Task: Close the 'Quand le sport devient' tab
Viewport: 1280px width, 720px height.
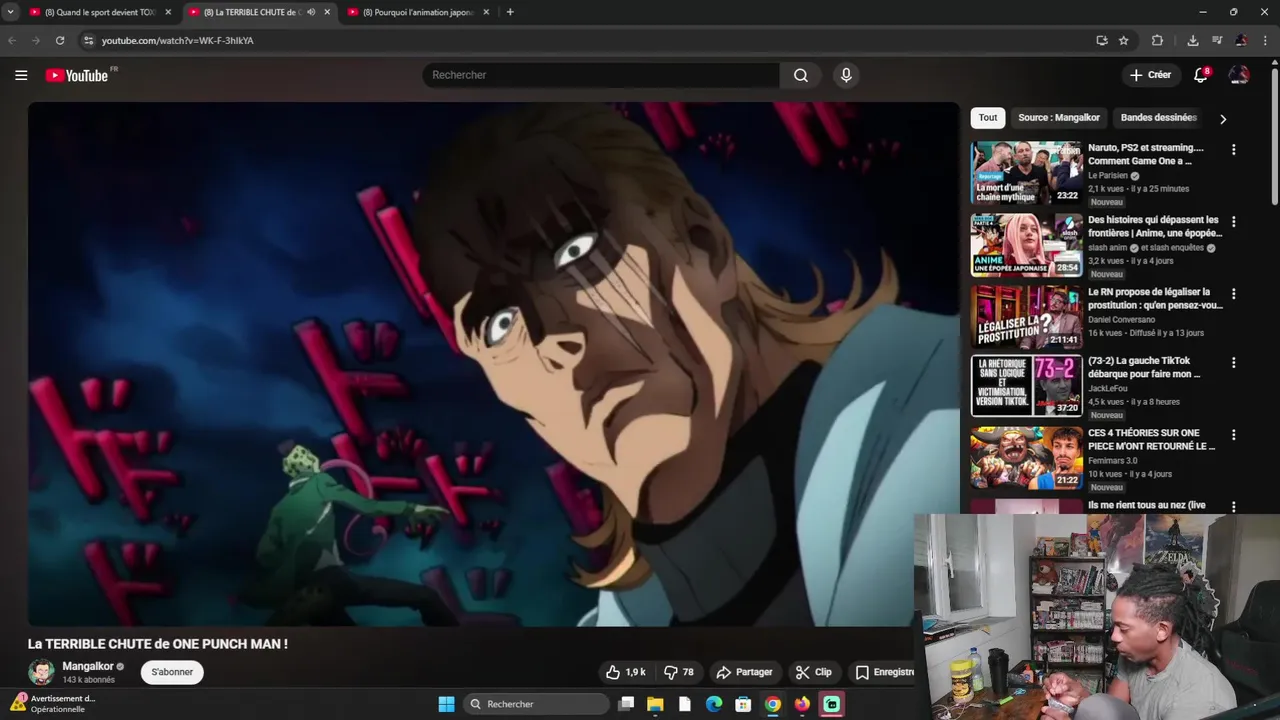Action: 168,12
